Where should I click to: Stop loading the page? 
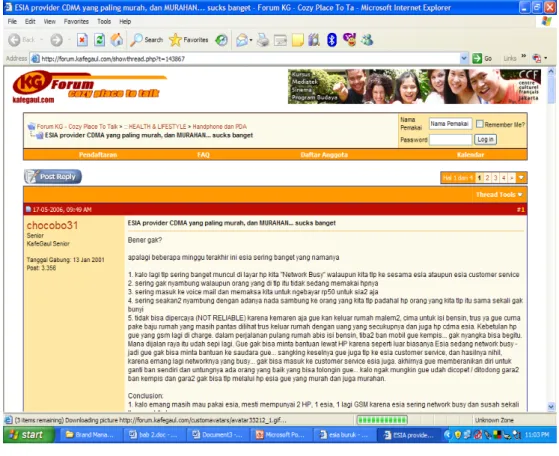tap(82, 40)
